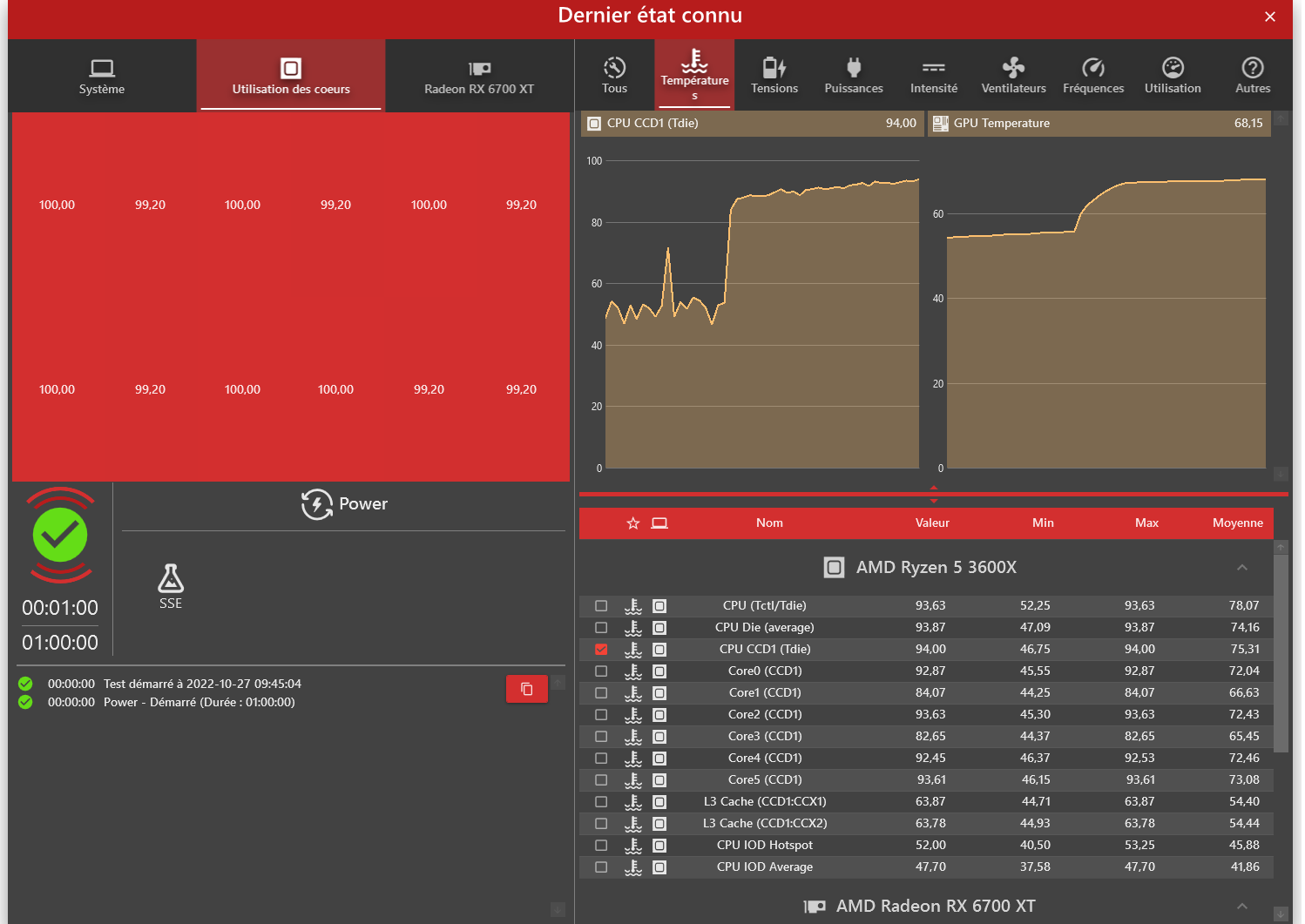Click CPU chip icon of Core2 (CCD1) row
The image size is (1305, 924).
tap(659, 715)
